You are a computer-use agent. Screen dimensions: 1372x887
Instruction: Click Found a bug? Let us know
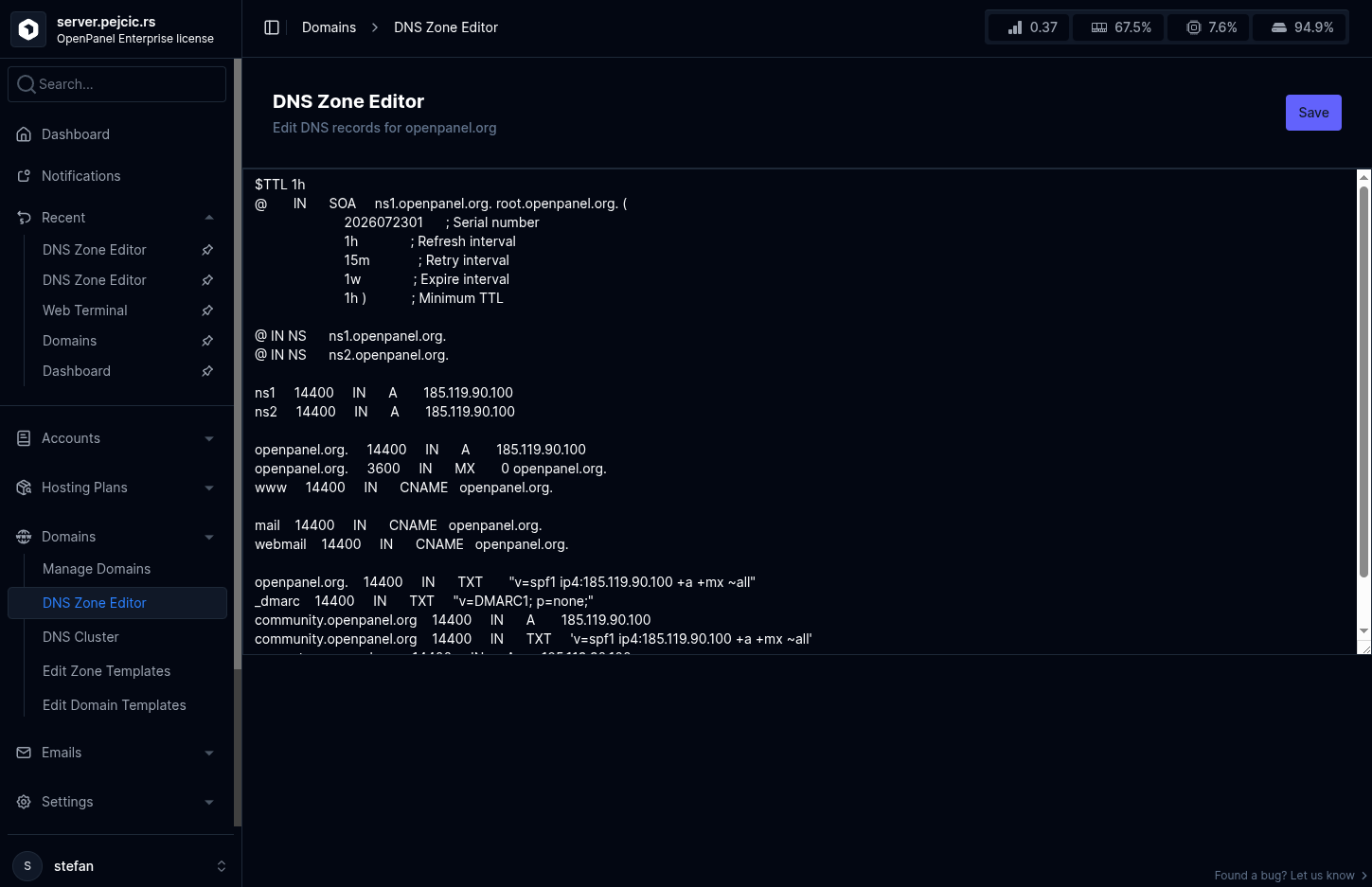pos(1291,876)
